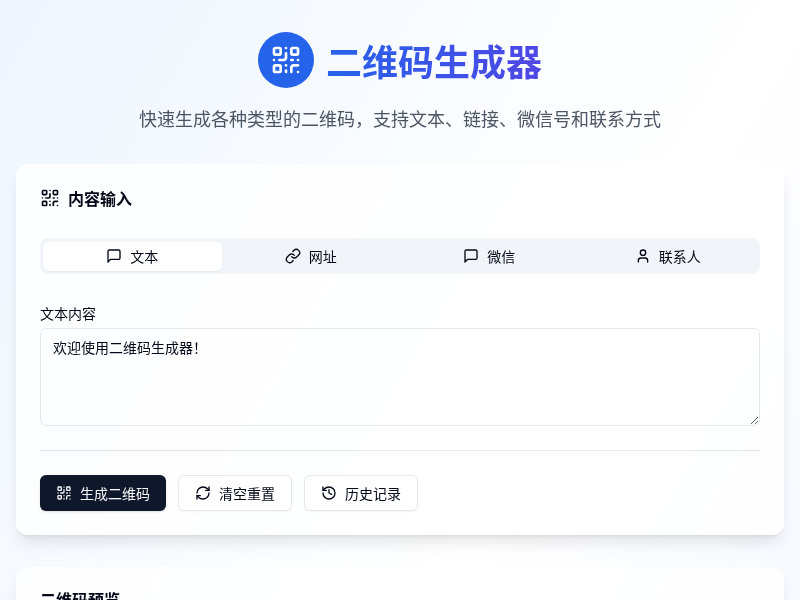Image resolution: width=800 pixels, height=600 pixels.
Task: Open 历史记录 history button
Action: pyautogui.click(x=361, y=493)
